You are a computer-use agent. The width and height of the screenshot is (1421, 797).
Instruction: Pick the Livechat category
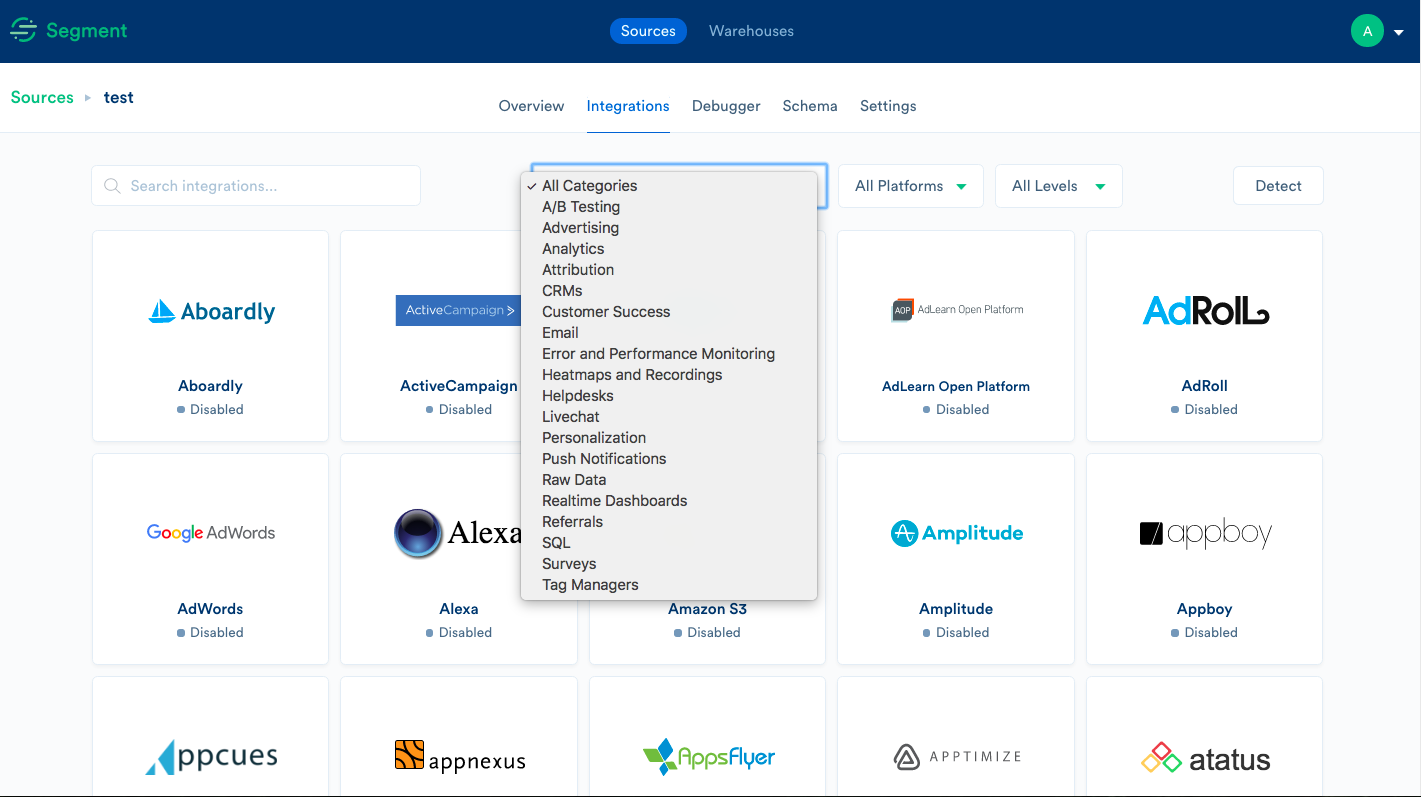[x=669, y=417]
